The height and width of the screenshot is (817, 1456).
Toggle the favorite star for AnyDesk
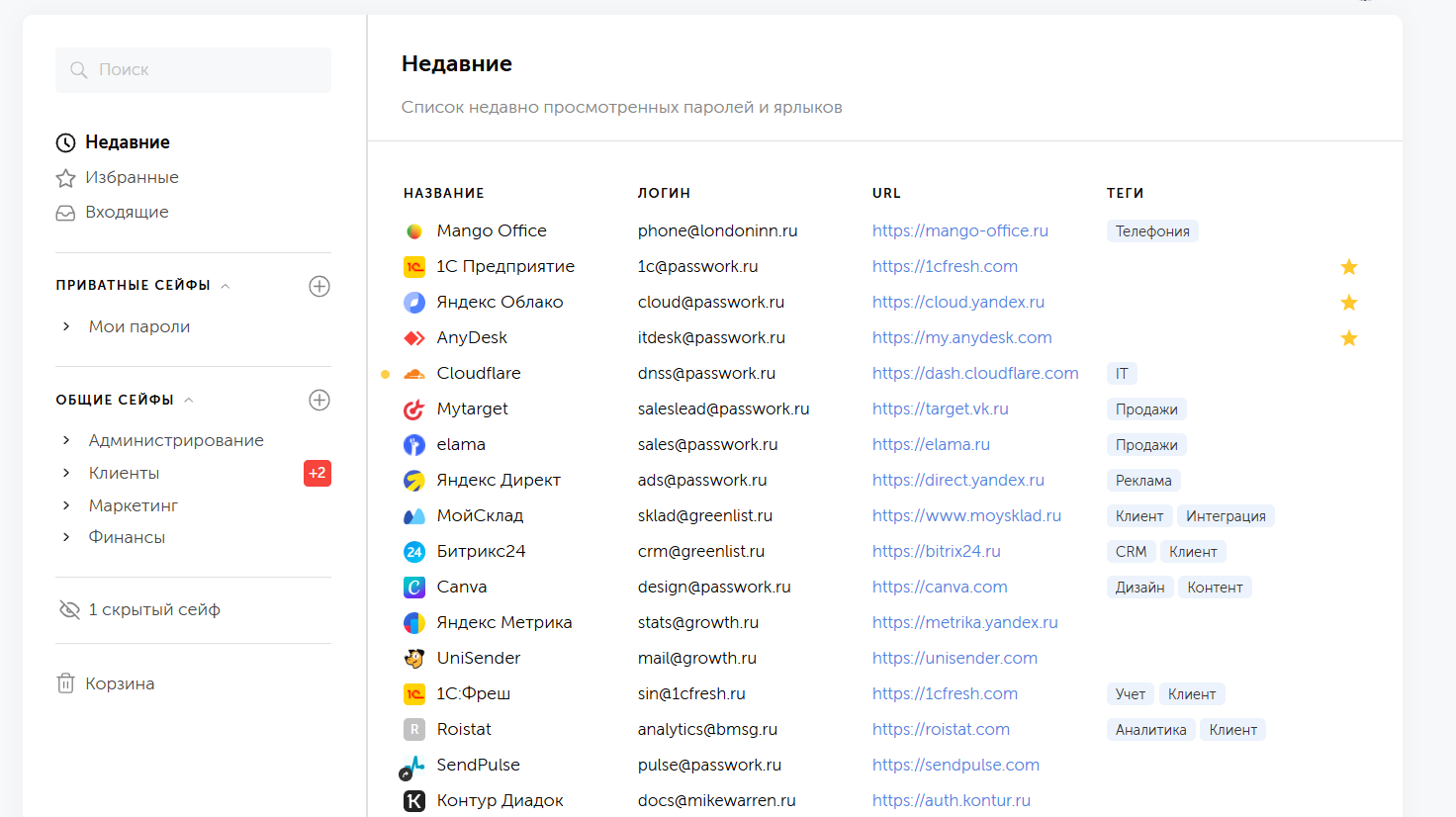1348,338
